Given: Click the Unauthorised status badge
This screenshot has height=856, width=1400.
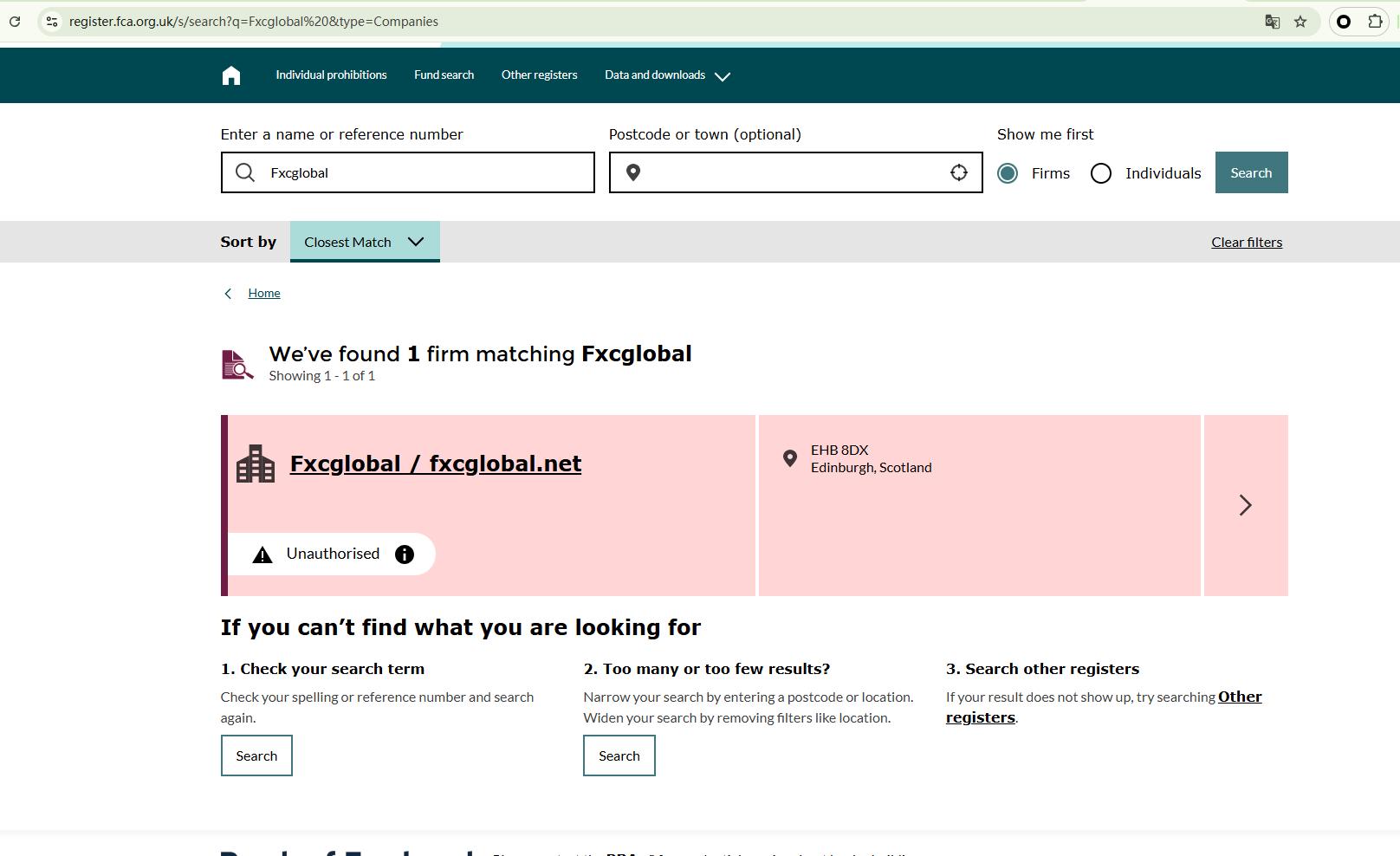Looking at the screenshot, I should (332, 554).
